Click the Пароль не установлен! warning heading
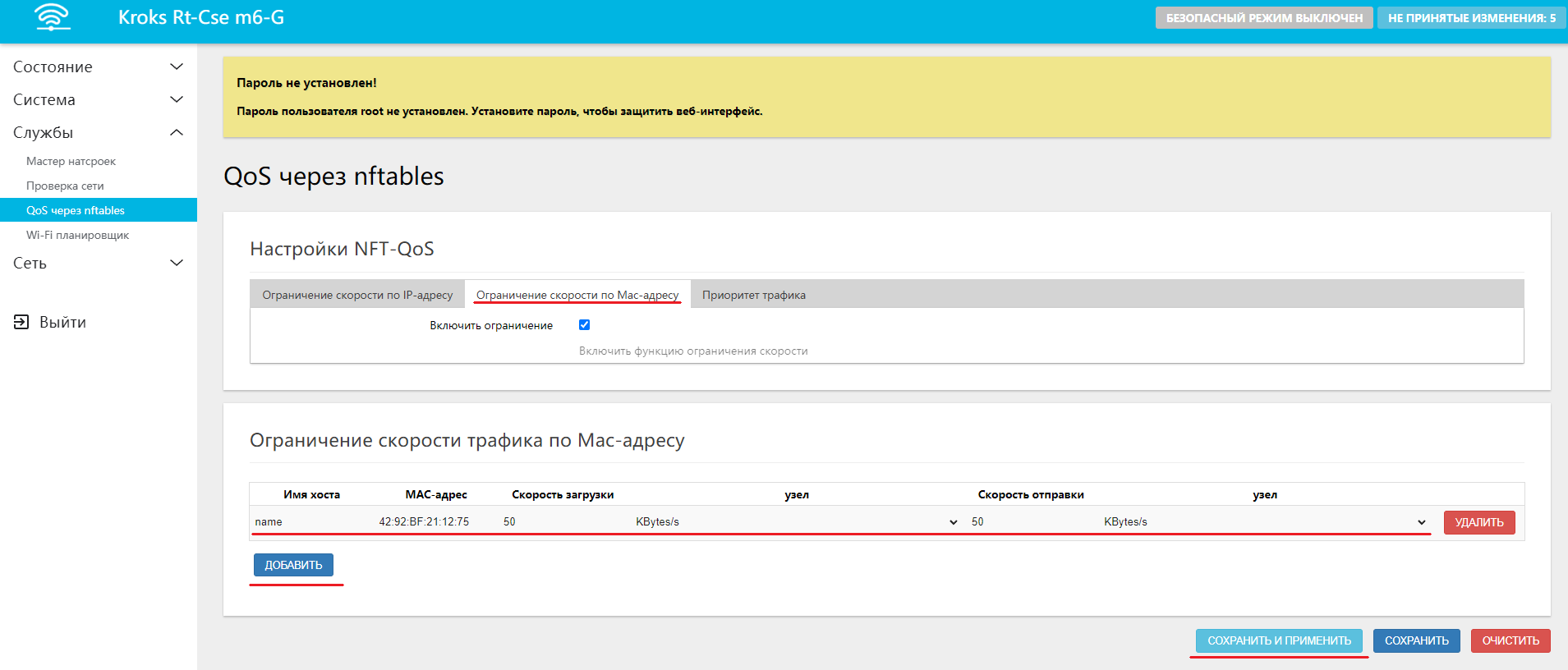 (x=306, y=83)
